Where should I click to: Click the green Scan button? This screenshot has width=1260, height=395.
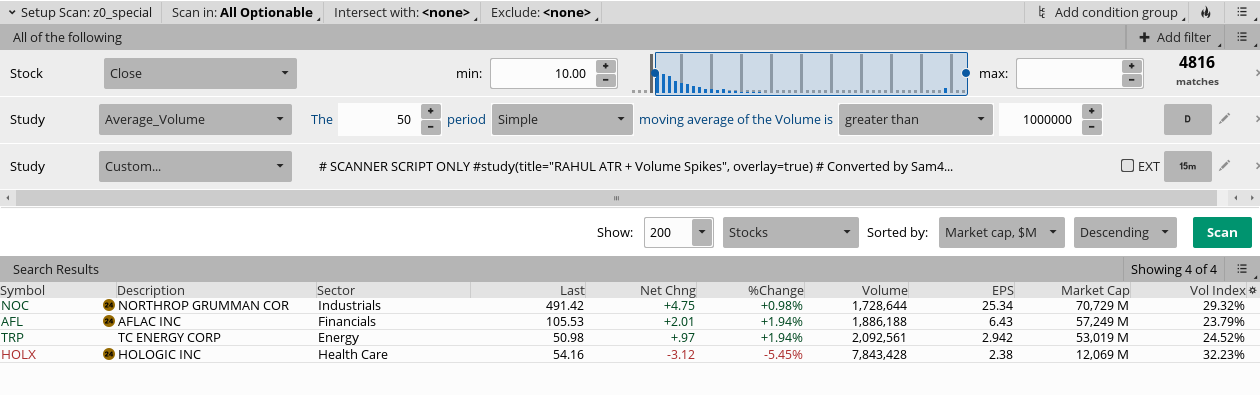click(1222, 232)
